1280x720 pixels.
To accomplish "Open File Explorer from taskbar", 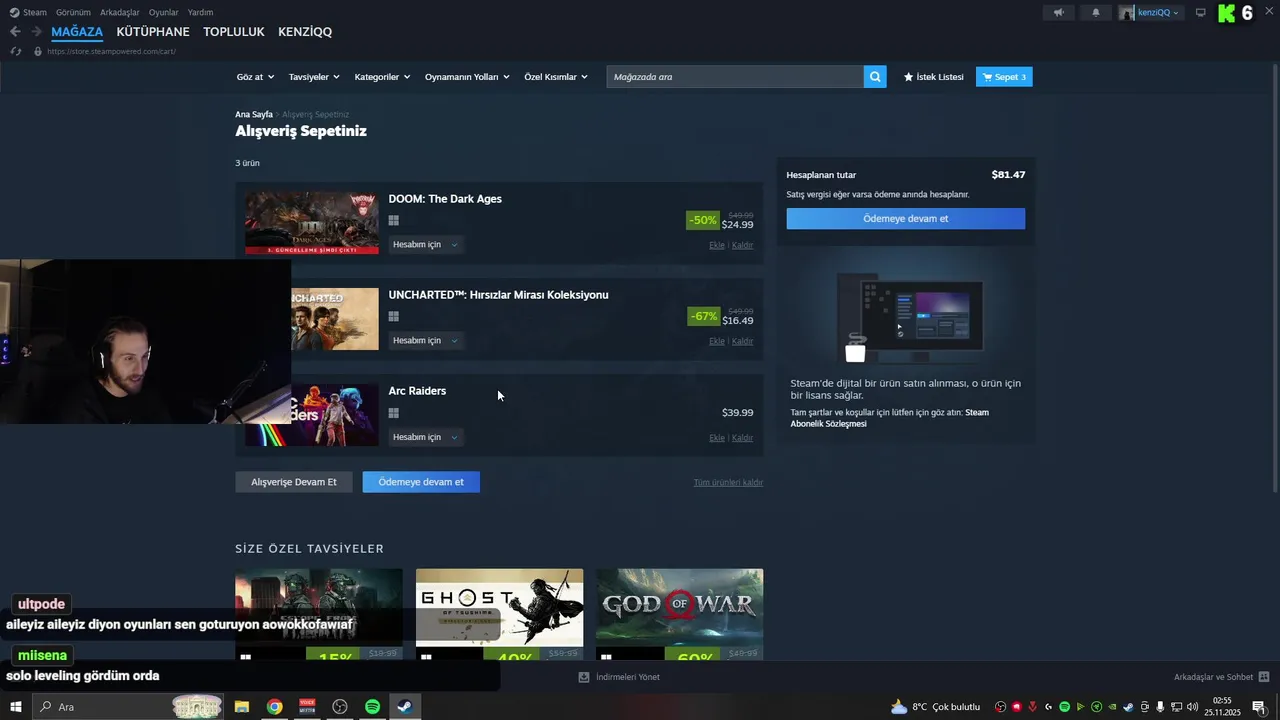I will point(242,707).
